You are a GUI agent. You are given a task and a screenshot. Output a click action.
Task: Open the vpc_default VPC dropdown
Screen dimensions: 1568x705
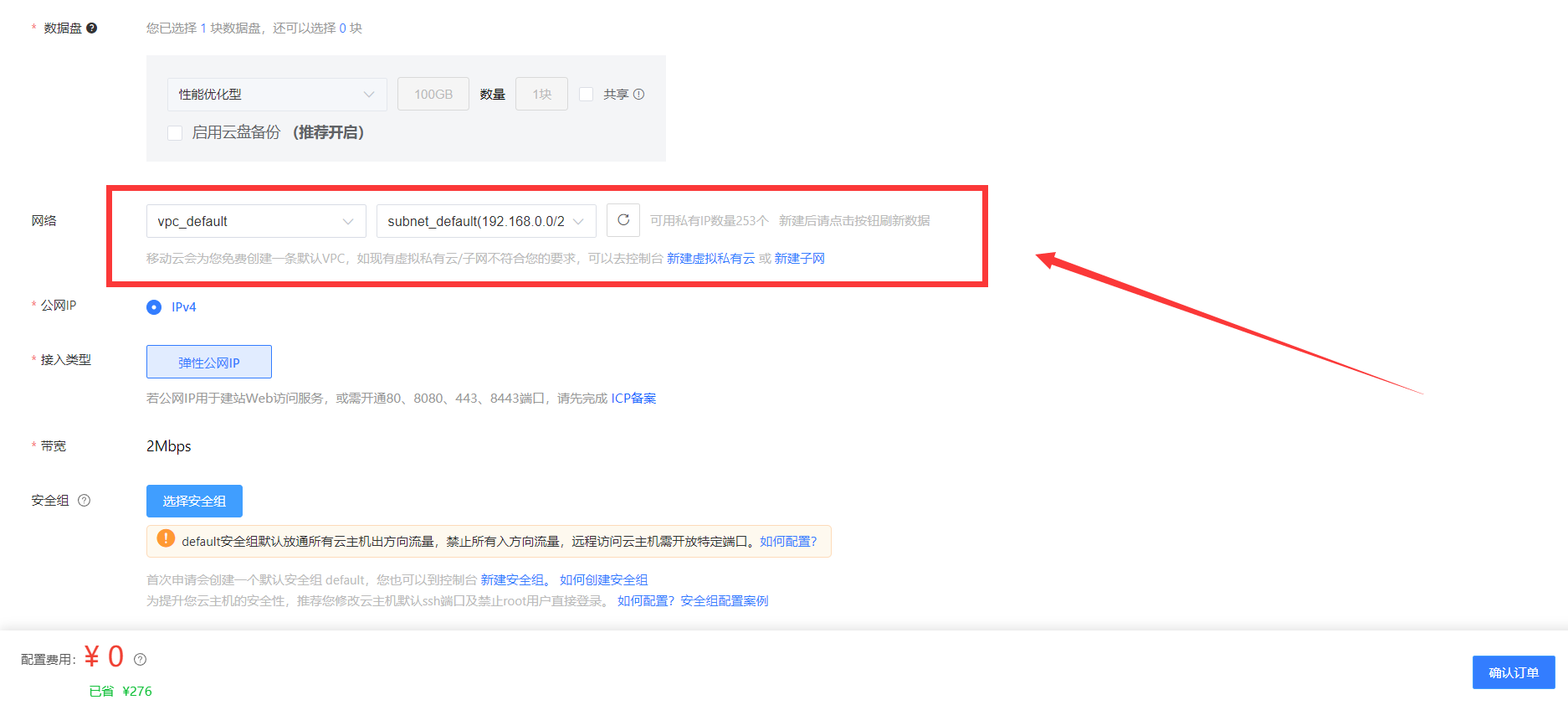point(256,221)
